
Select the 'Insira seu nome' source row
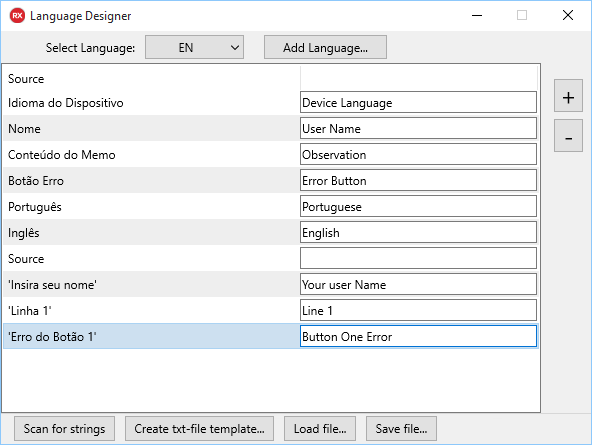tap(151, 285)
